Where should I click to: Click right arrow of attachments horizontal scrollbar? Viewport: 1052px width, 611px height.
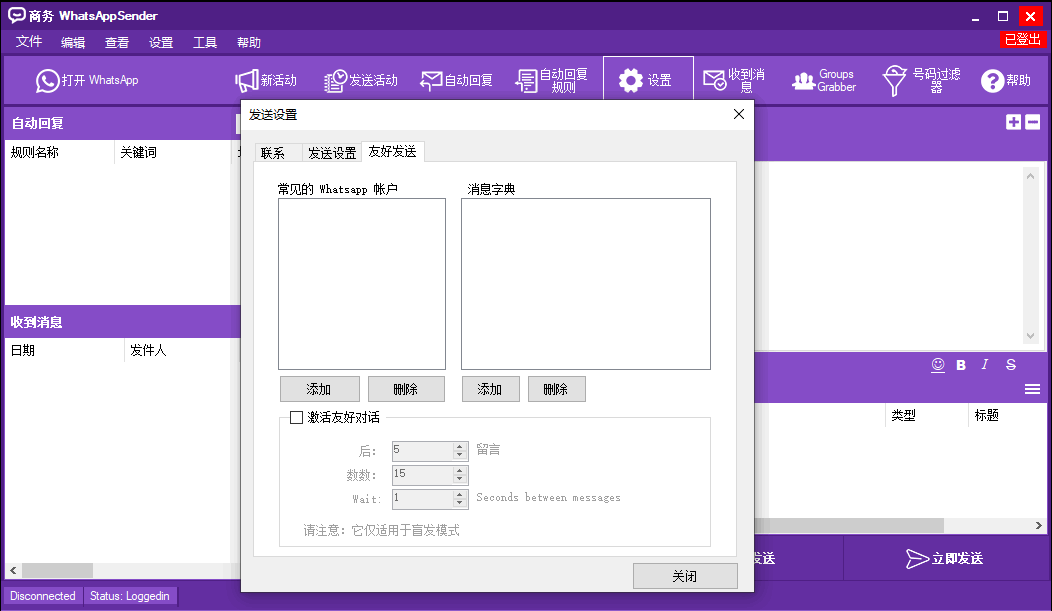1039,525
